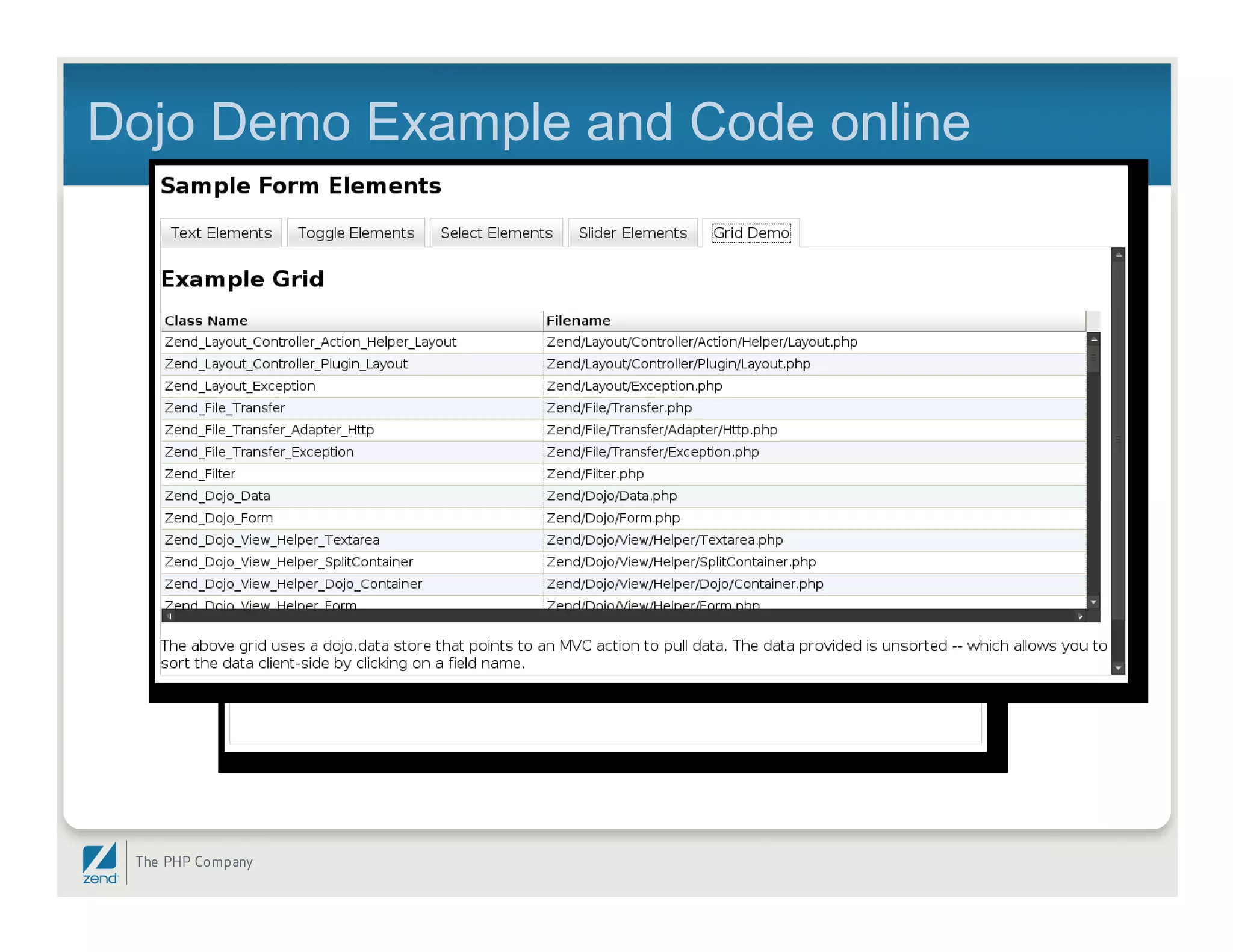
Task: Click Zend/File/Transfer/Exception.php filename
Action: (x=815, y=452)
